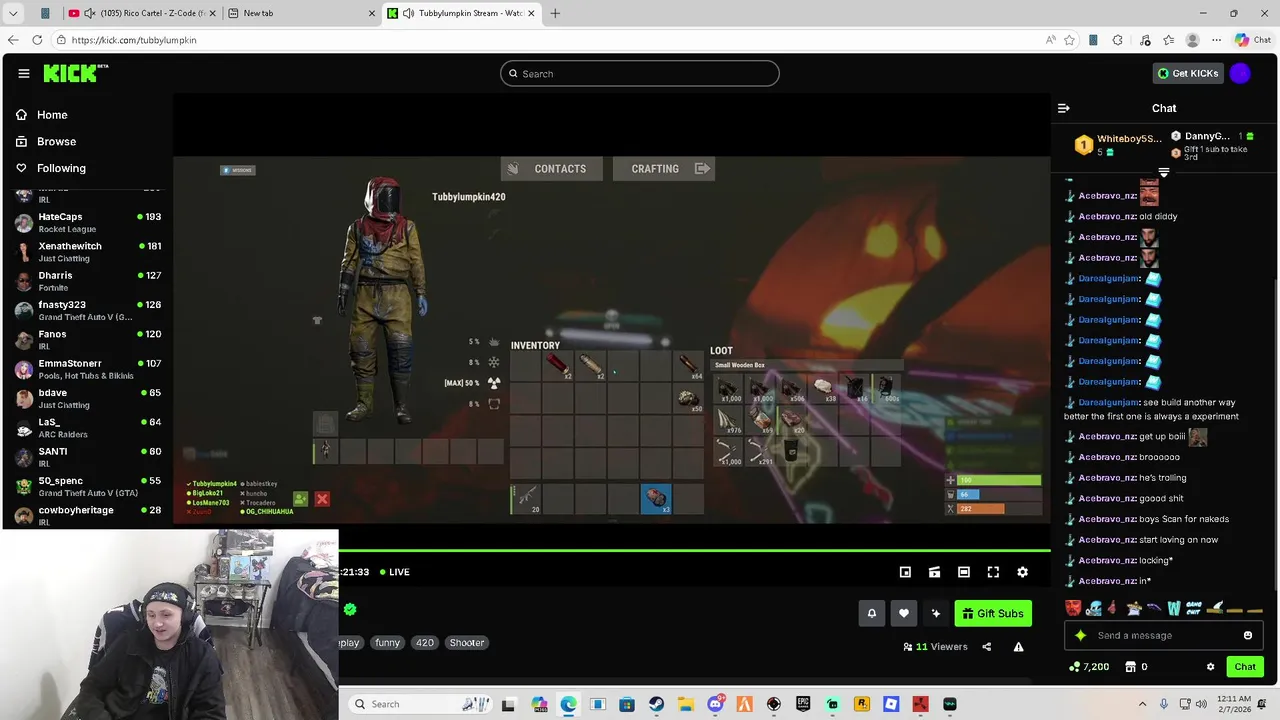1280x720 pixels.
Task: Click the 7,200 channel points balance
Action: tap(1089, 667)
